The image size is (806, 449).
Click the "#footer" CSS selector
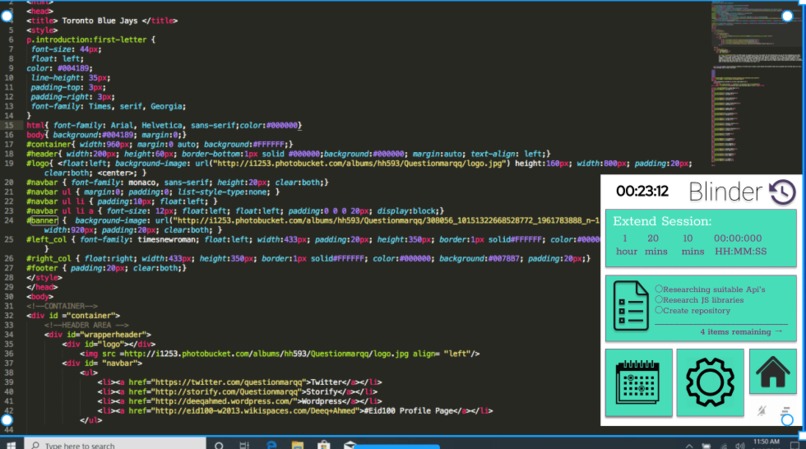coord(43,268)
